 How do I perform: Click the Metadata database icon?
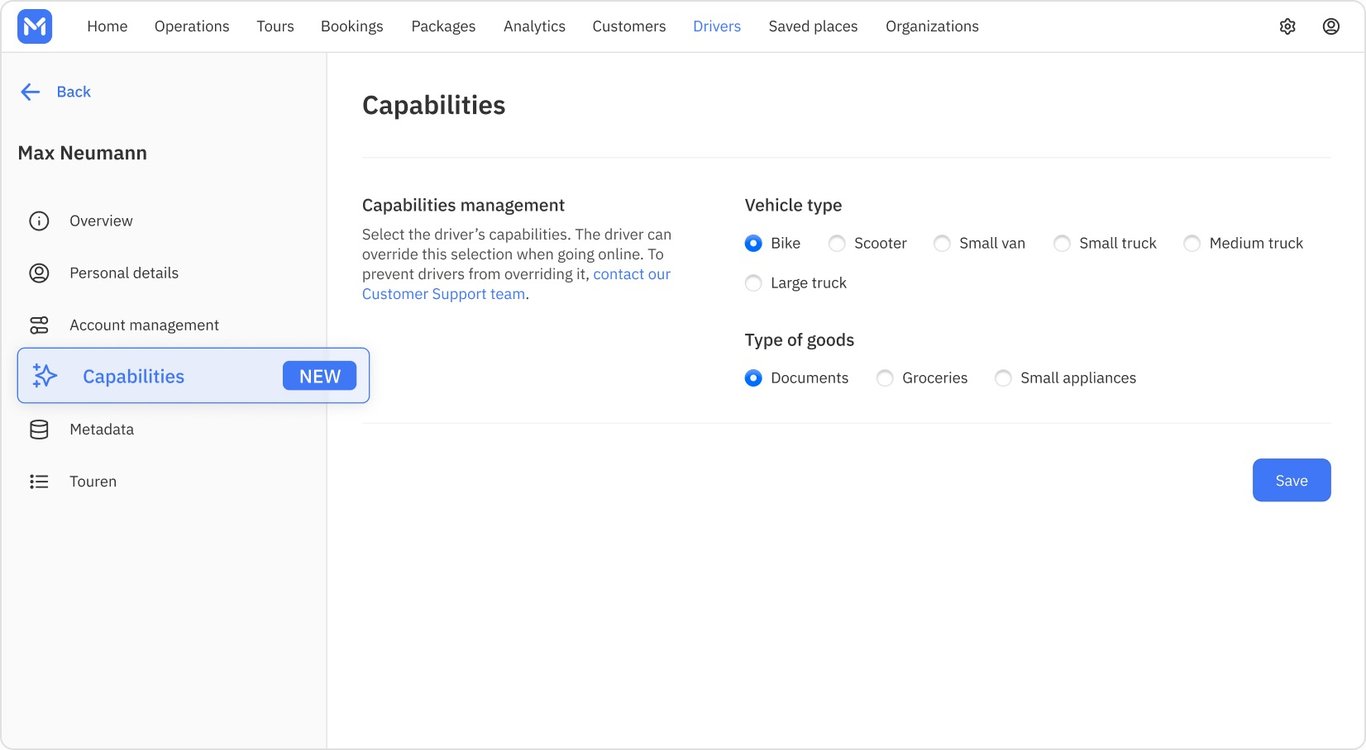39,429
